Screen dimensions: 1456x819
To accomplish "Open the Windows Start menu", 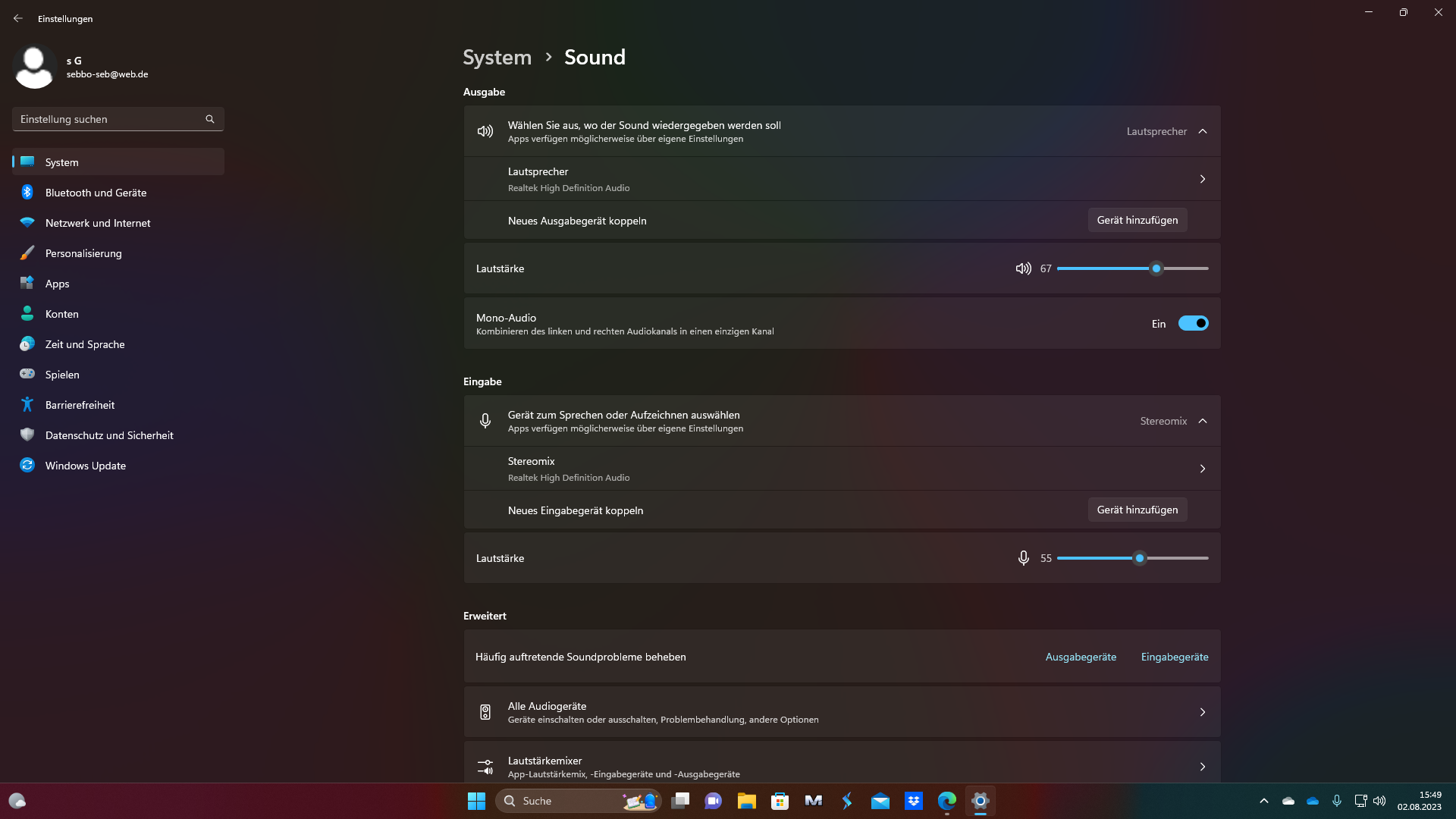I will pos(476,801).
